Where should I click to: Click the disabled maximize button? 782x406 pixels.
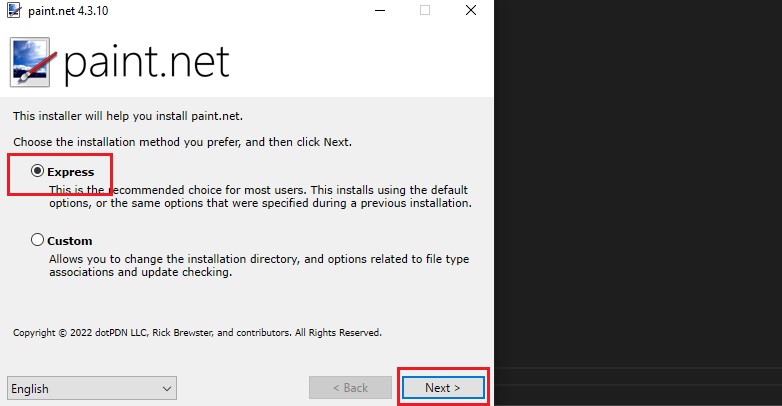[425, 10]
